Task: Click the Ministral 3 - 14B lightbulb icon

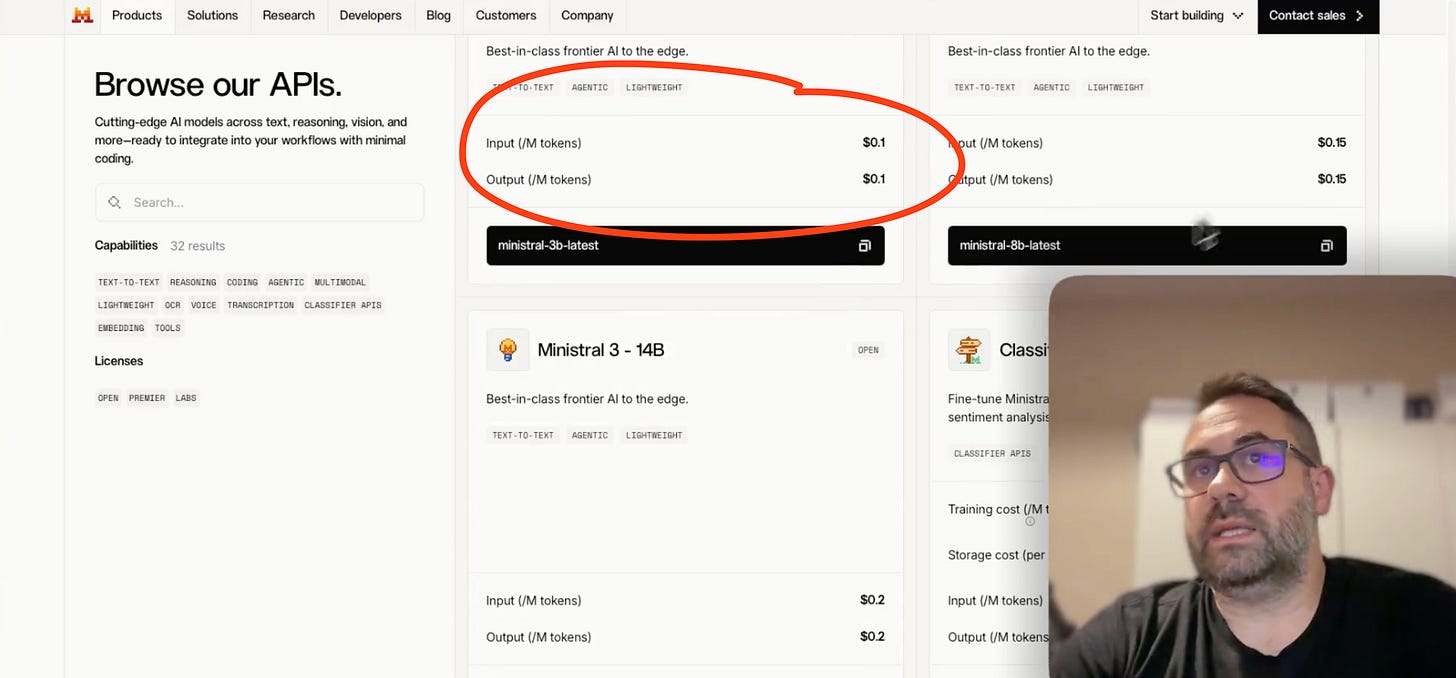Action: 507,350
